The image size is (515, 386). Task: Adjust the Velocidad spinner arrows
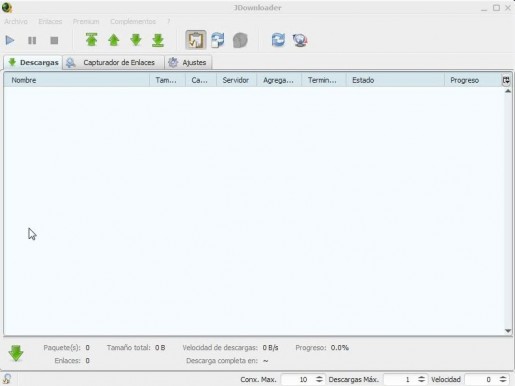click(503, 379)
